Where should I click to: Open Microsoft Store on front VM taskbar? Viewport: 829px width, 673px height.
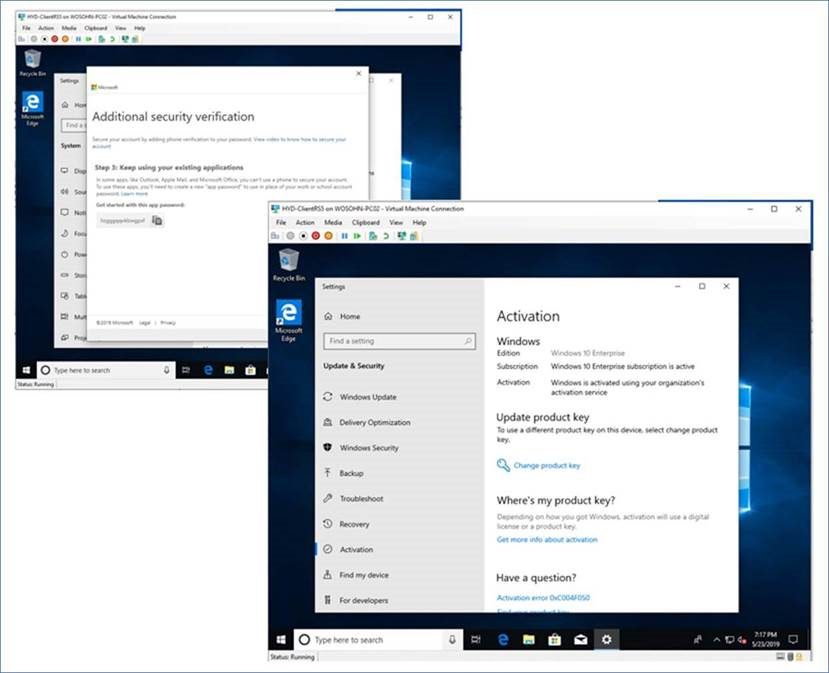tap(555, 640)
